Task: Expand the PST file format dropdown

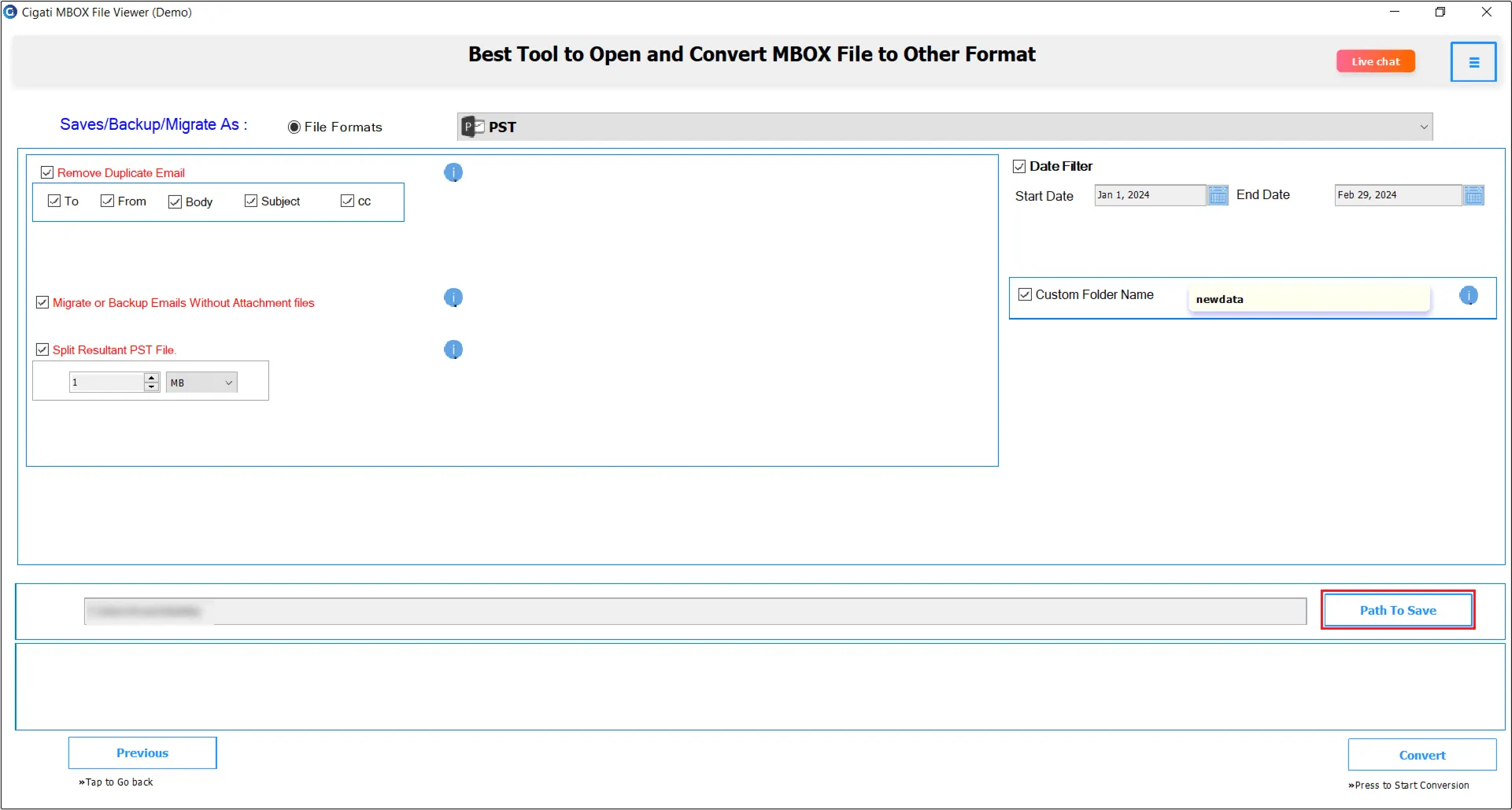Action: pyautogui.click(x=945, y=127)
